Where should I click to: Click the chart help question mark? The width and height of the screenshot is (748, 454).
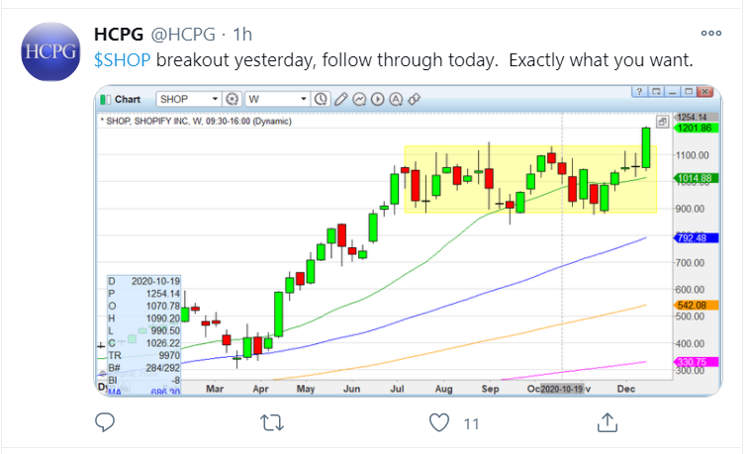click(x=639, y=92)
